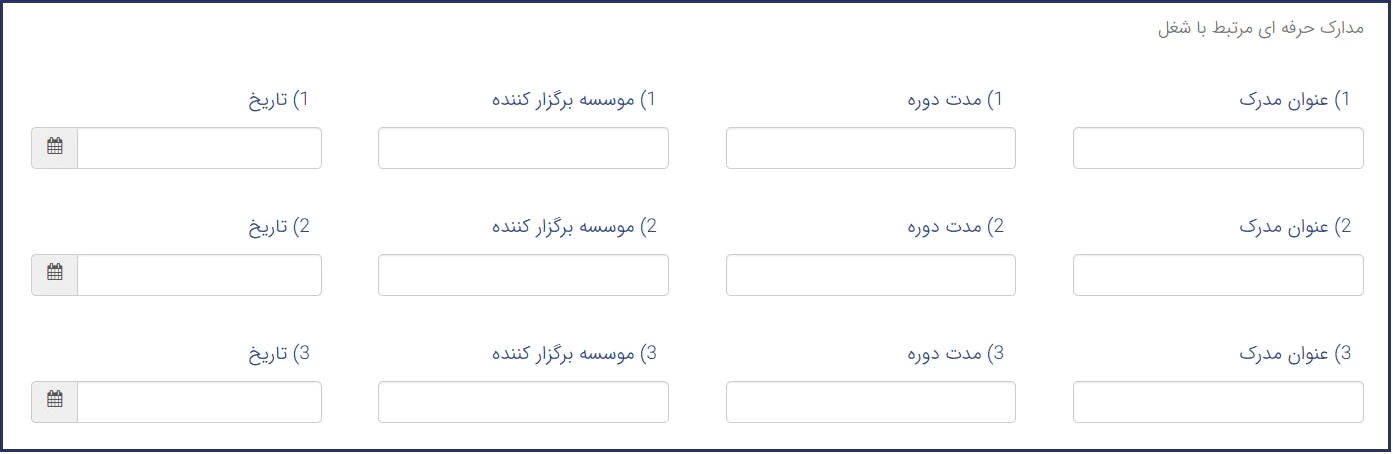
Task: Open calendar picker for row 3 date
Action: pos(55,402)
